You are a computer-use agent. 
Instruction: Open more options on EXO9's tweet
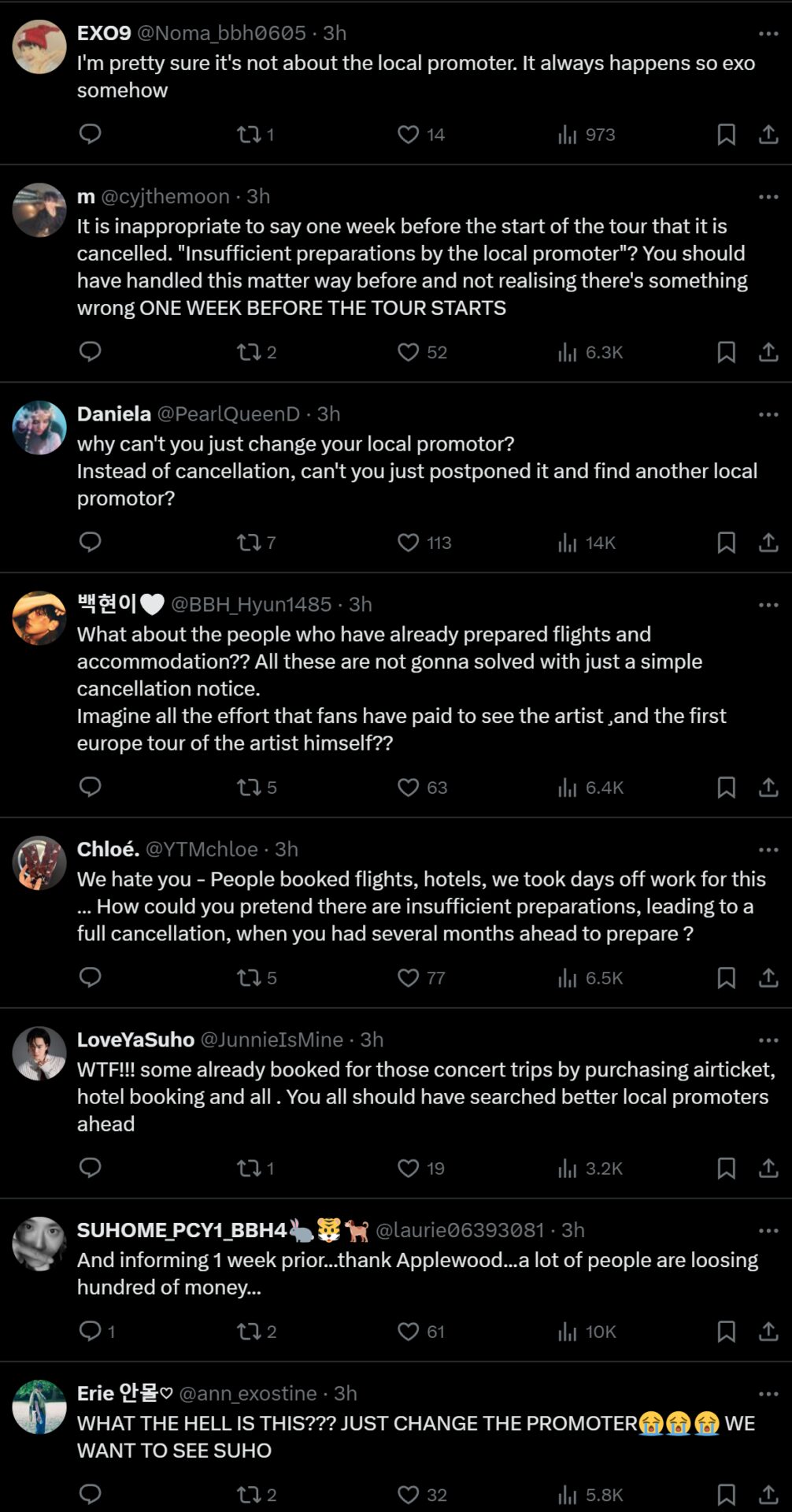pos(768,34)
